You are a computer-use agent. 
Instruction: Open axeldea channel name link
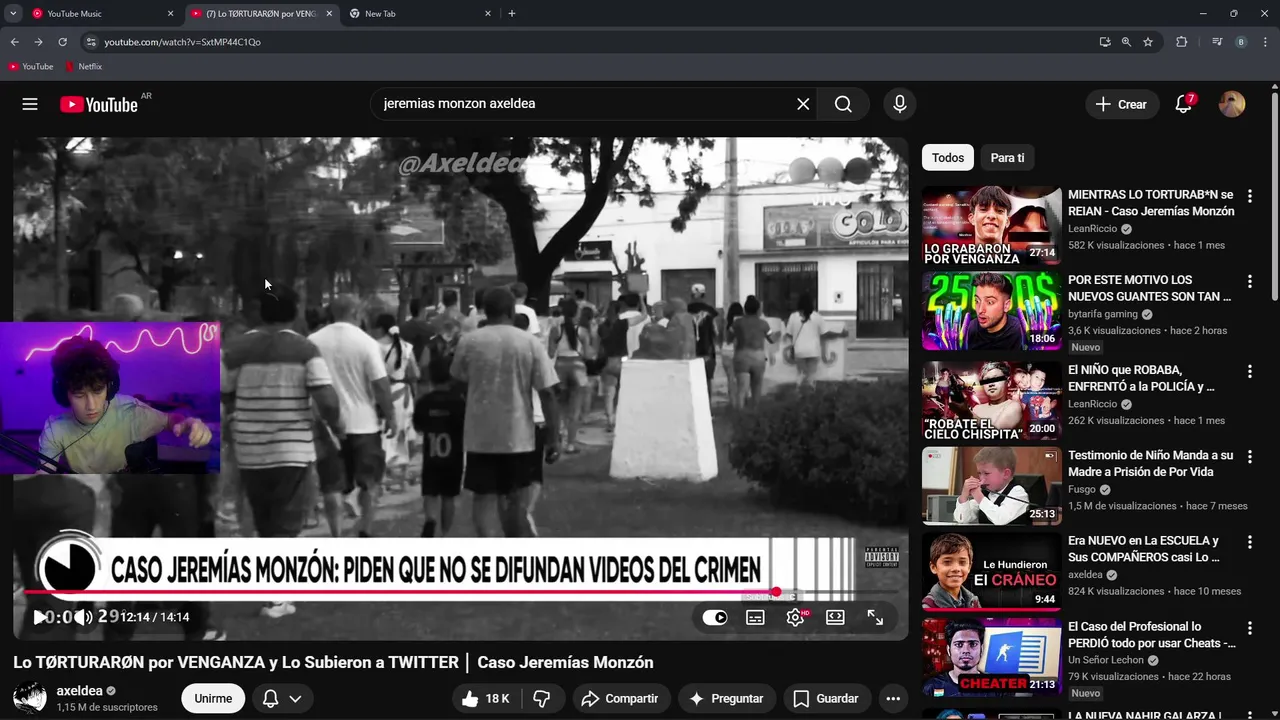click(x=80, y=691)
